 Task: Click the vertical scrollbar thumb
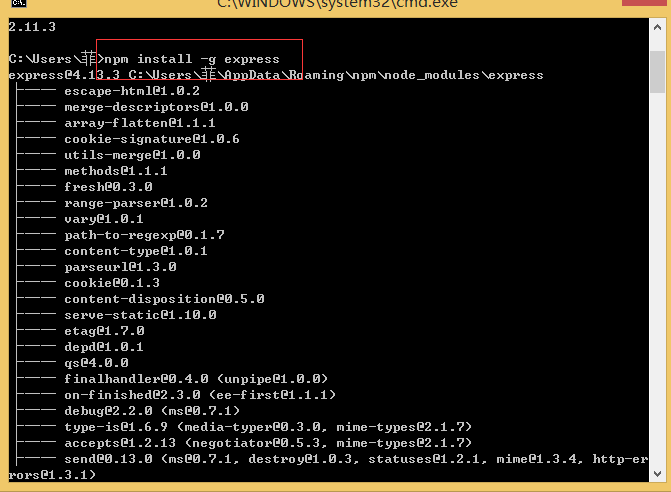[657, 72]
